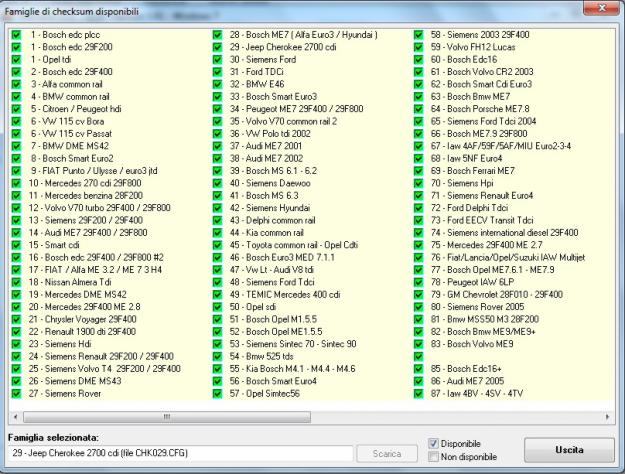Select '17 - FIAT / Alfa ME 3.2 / ME 7 3 H4'
Viewport: 625px width, 474px height.
(x=95, y=269)
